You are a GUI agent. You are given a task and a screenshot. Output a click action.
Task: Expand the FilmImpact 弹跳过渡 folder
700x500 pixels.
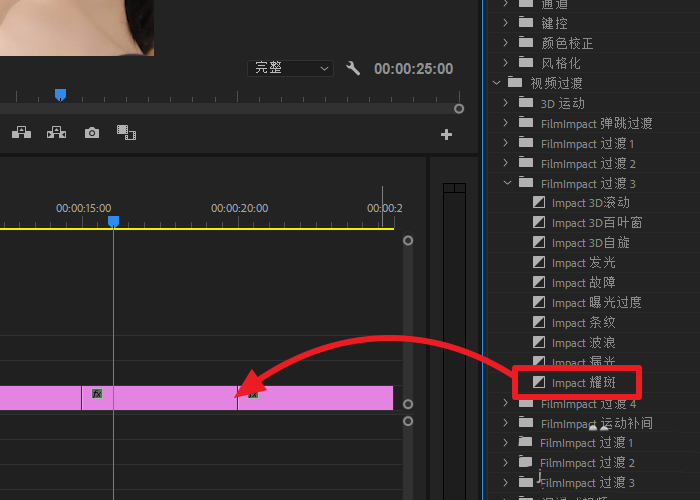(x=507, y=123)
